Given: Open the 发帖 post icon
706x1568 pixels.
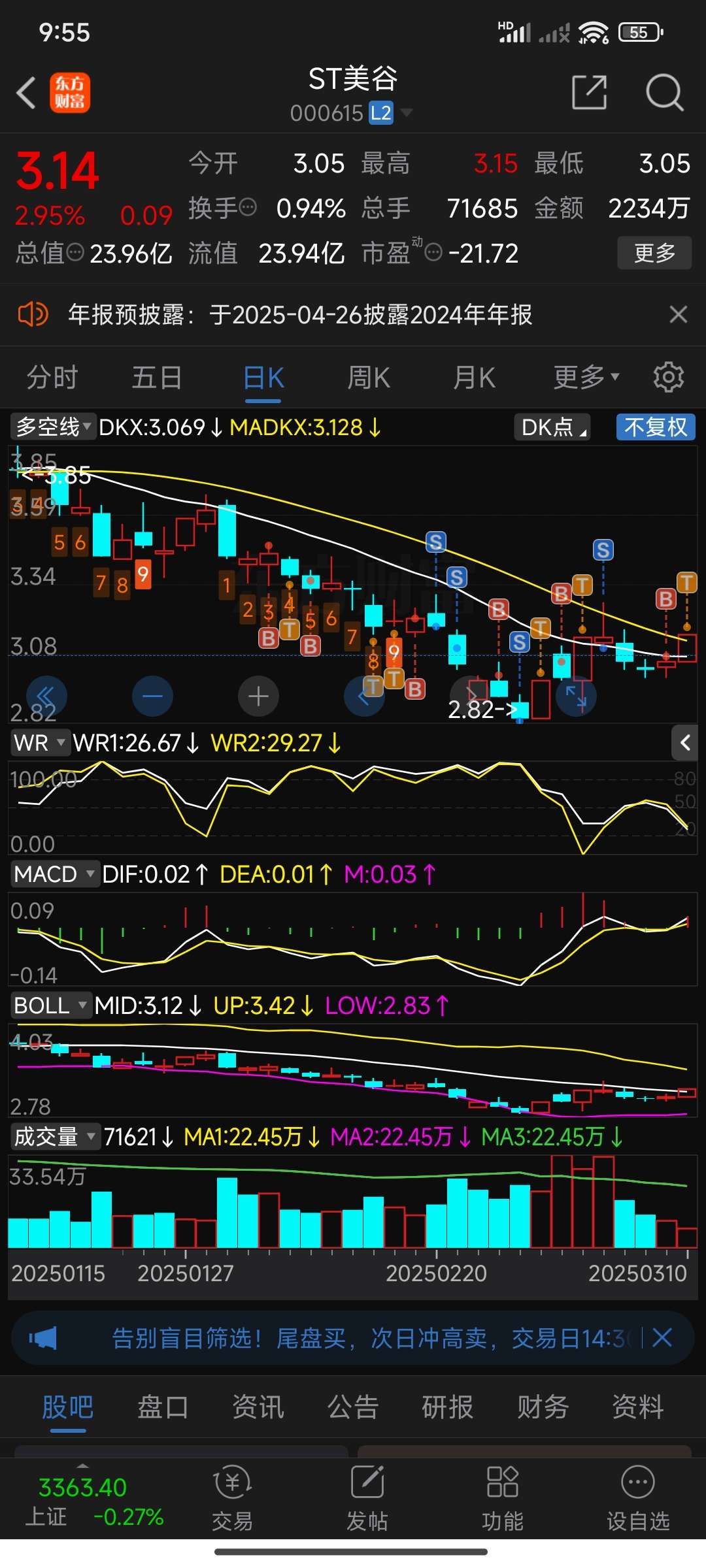Looking at the screenshot, I should (x=367, y=1499).
